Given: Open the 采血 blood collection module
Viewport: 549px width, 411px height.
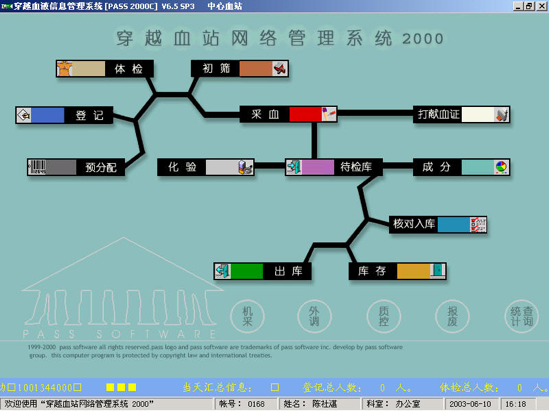Looking at the screenshot, I should pos(289,114).
